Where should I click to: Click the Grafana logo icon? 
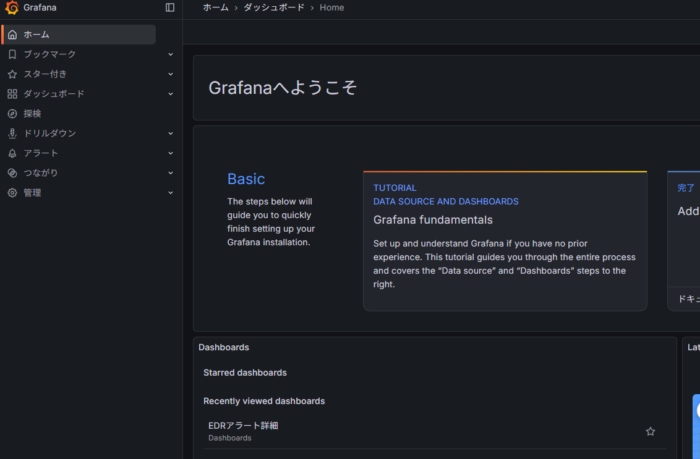12,7
